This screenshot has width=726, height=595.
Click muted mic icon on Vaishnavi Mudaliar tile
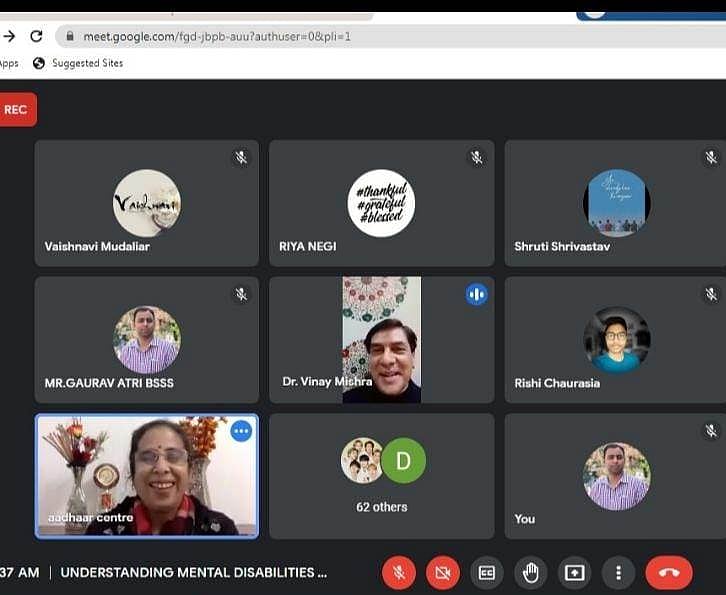point(241,158)
